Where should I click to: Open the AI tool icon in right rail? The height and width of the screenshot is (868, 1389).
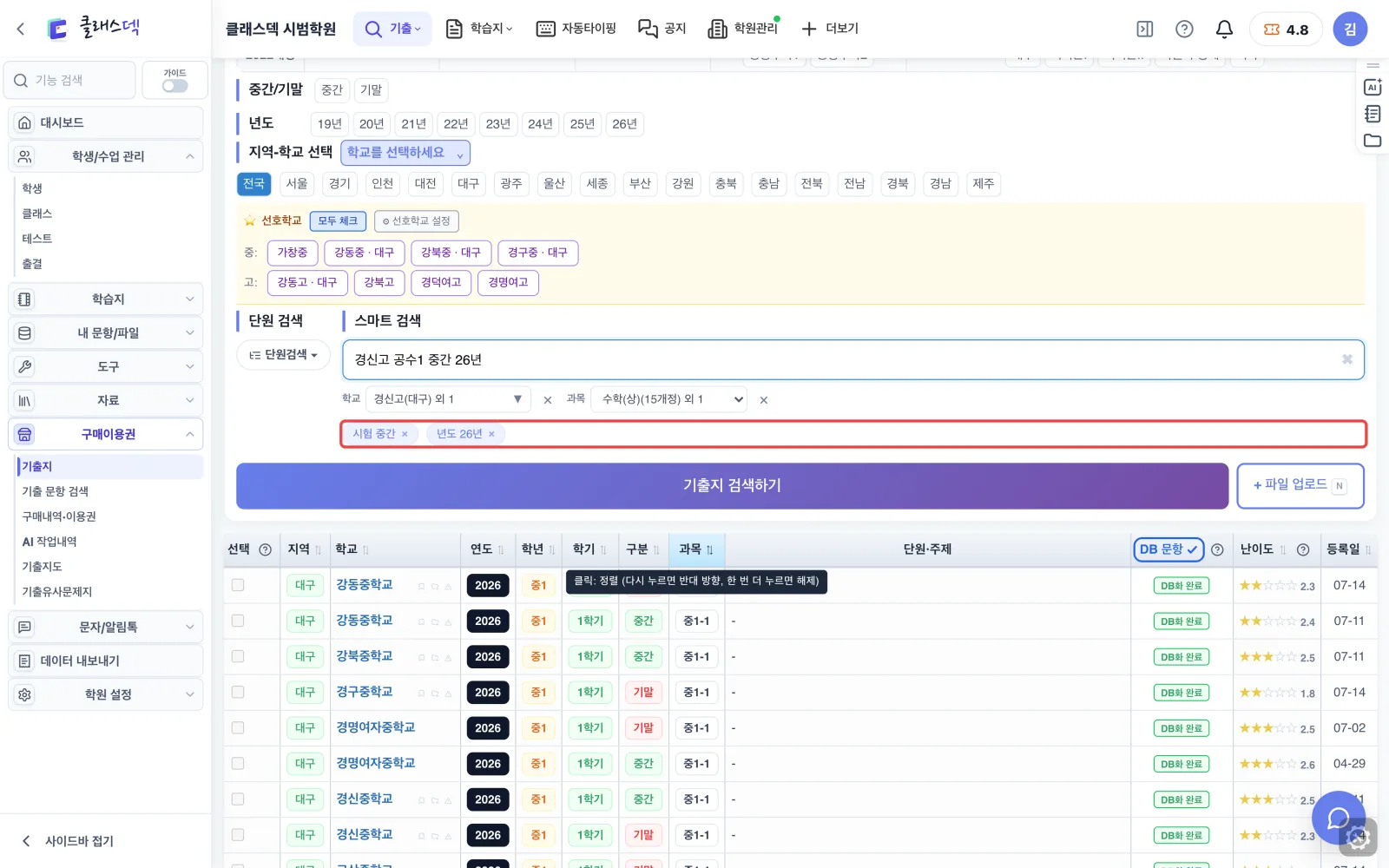point(1373,87)
